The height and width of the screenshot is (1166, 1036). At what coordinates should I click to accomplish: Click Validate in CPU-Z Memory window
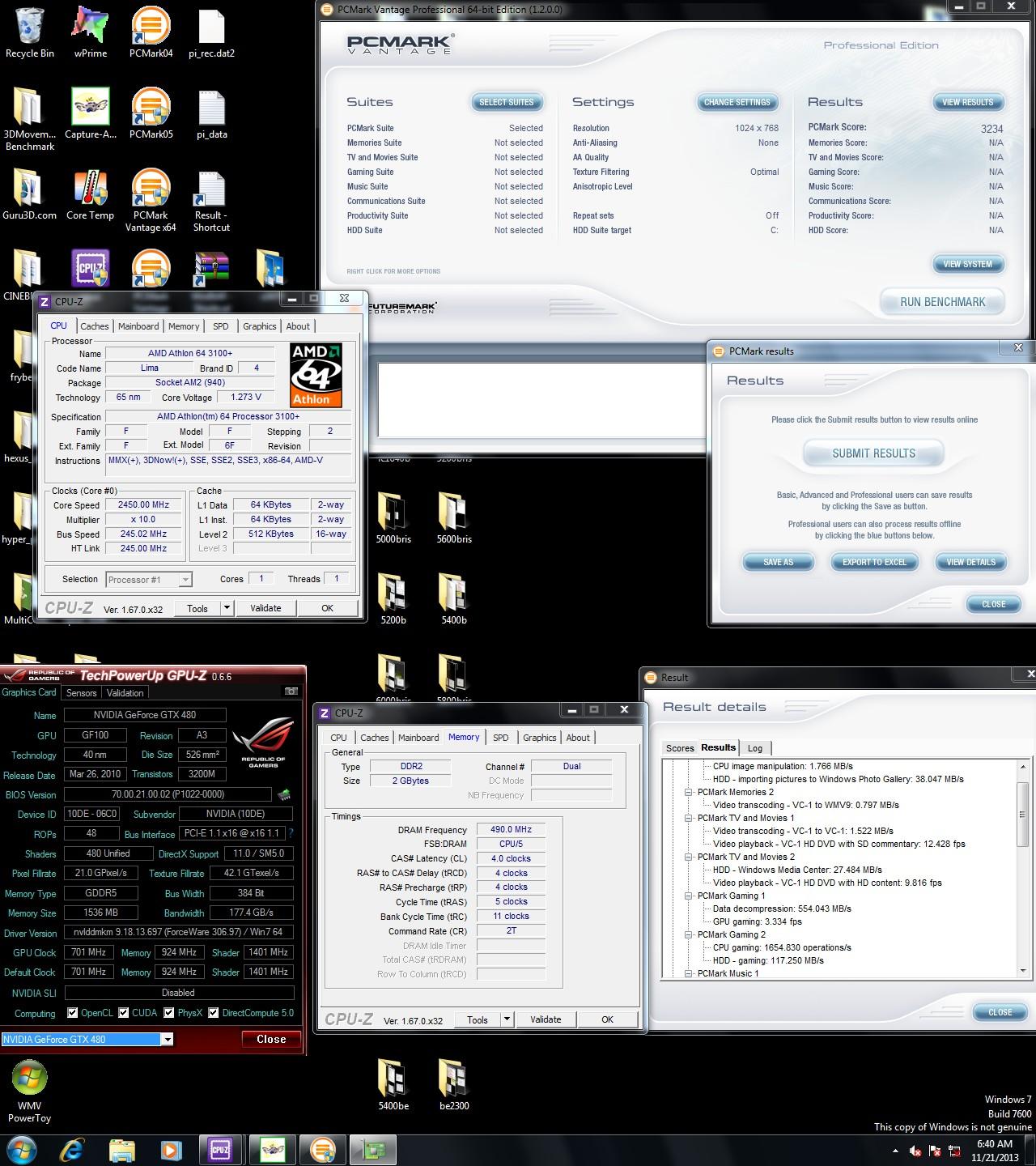(x=546, y=1019)
